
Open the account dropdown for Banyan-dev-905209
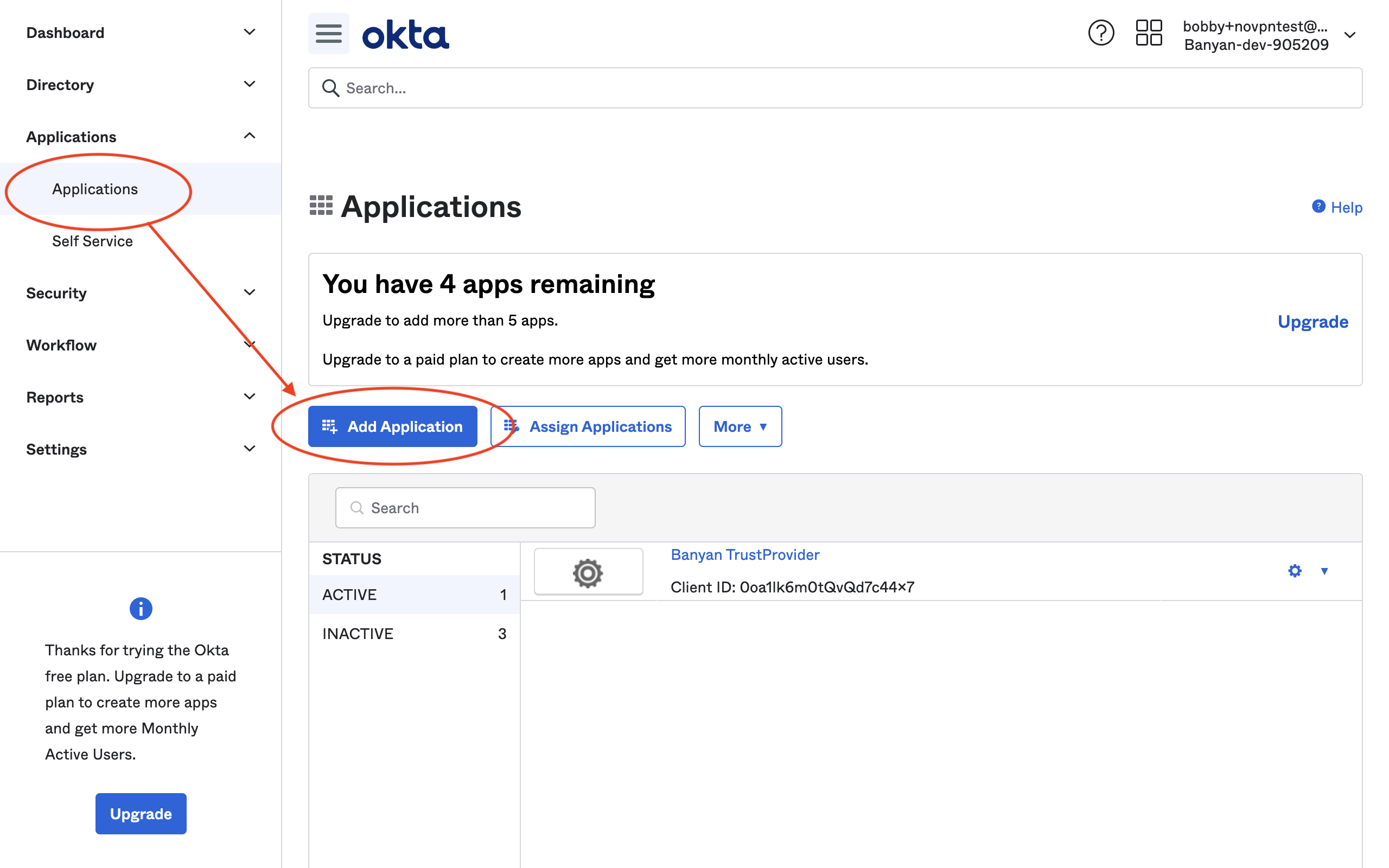(1350, 35)
